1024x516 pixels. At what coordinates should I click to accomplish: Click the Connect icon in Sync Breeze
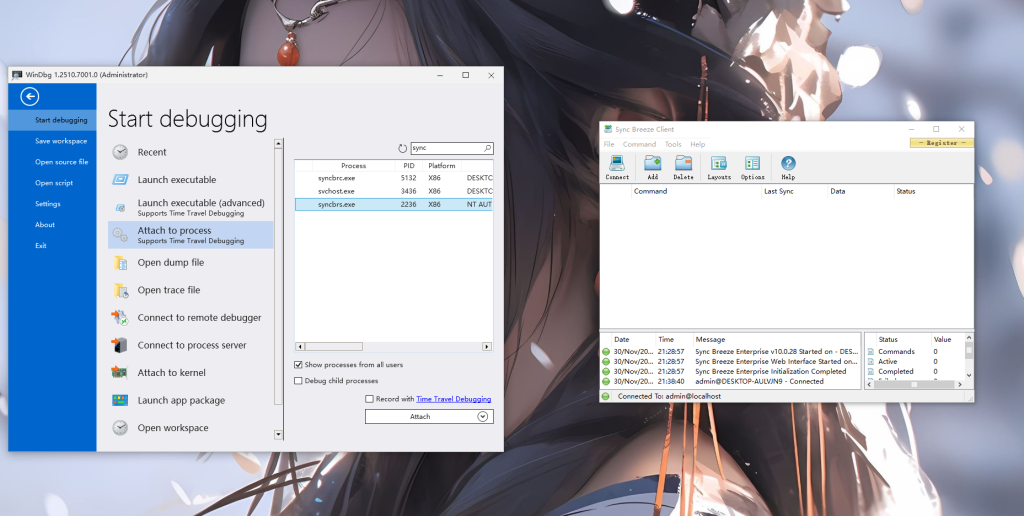617,166
